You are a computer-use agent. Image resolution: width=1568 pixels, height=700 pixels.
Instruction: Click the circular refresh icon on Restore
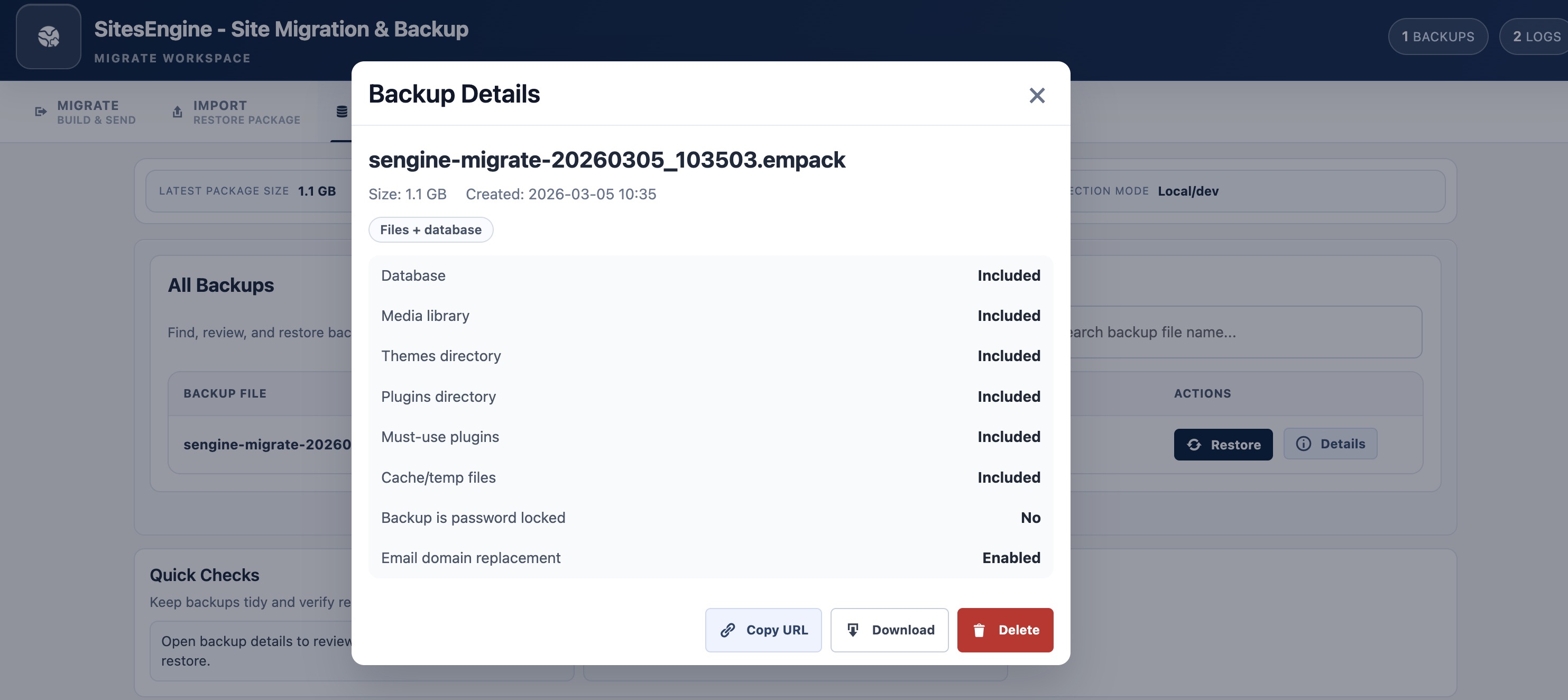click(1195, 444)
